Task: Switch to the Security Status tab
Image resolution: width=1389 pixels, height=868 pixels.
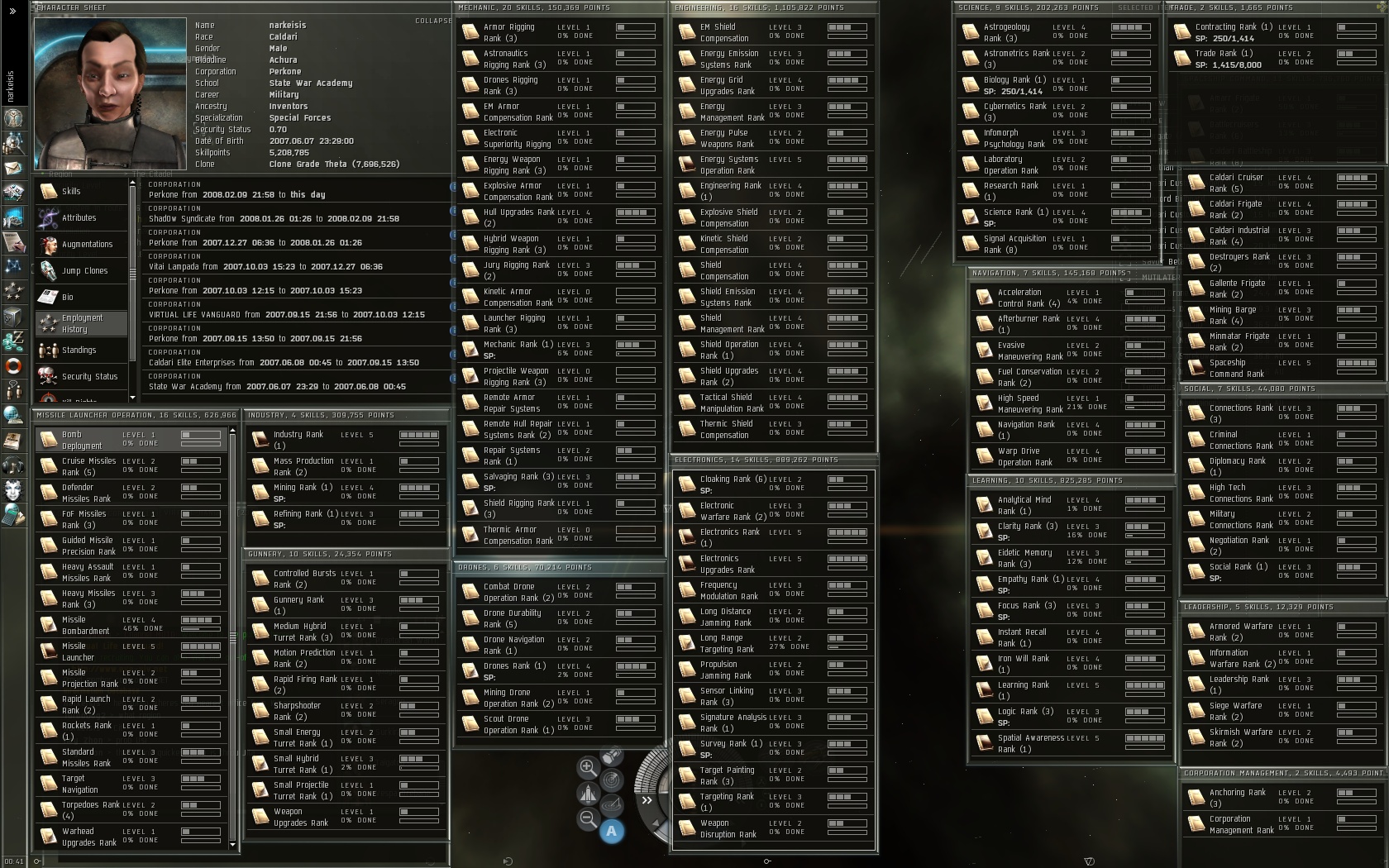Action: 81,376
